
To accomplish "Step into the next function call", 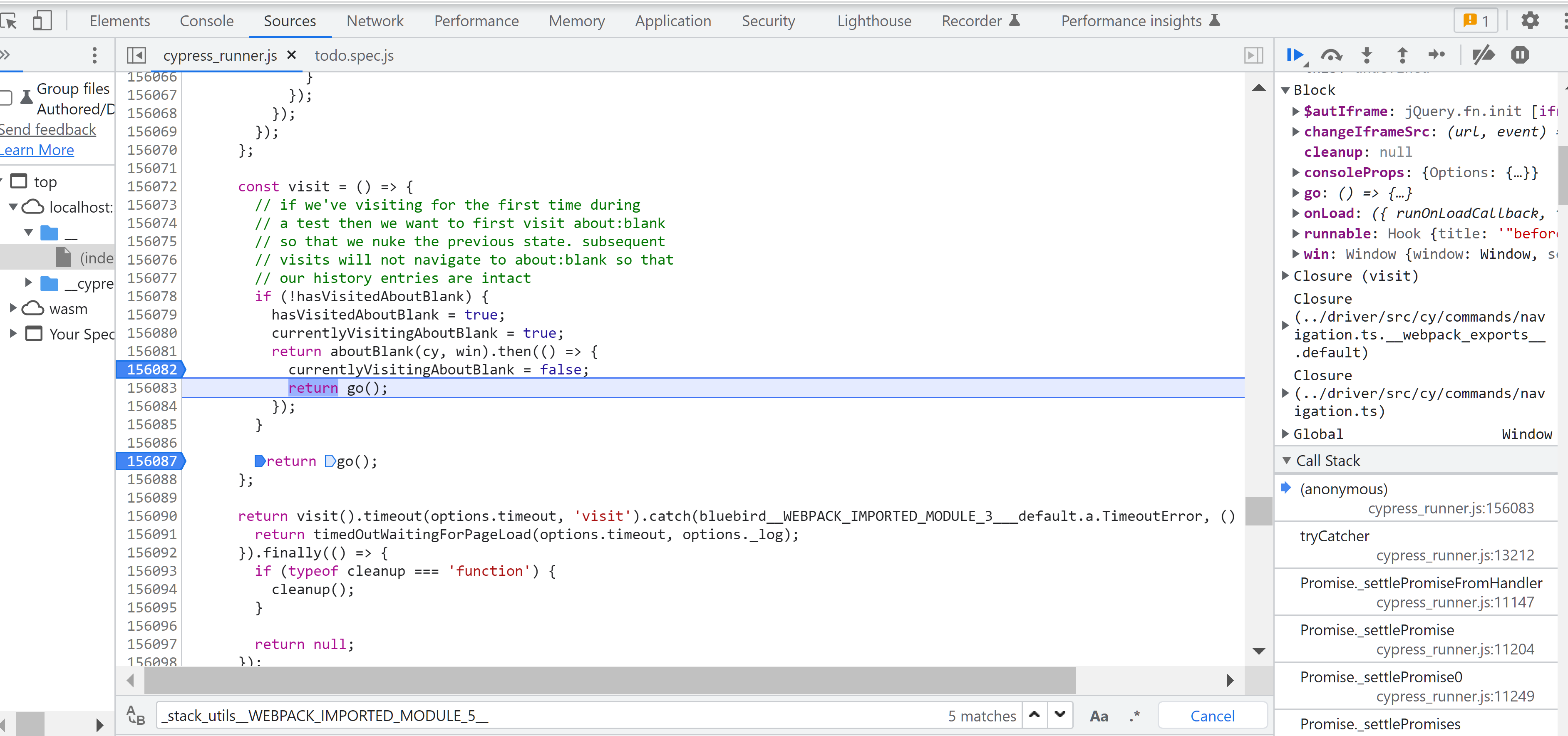I will (1367, 55).
